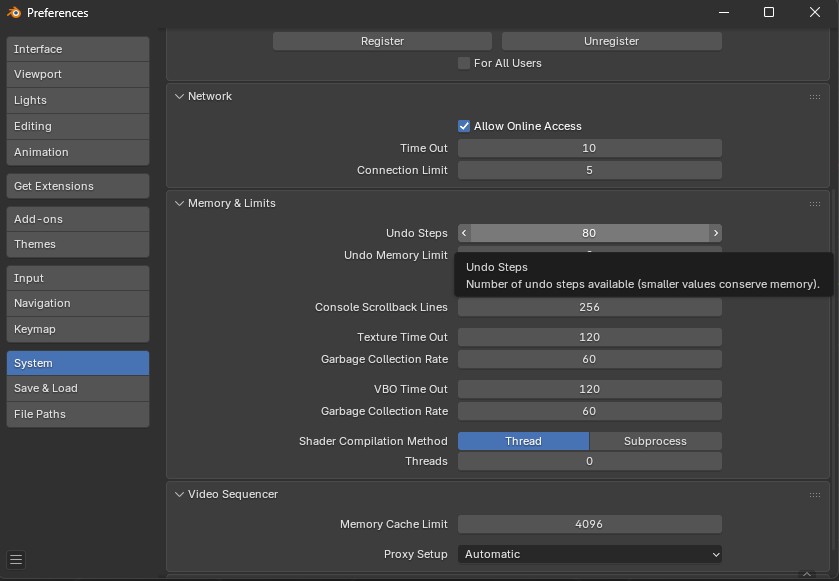
Task: Increase Undo Steps with right arrow
Action: click(x=715, y=233)
